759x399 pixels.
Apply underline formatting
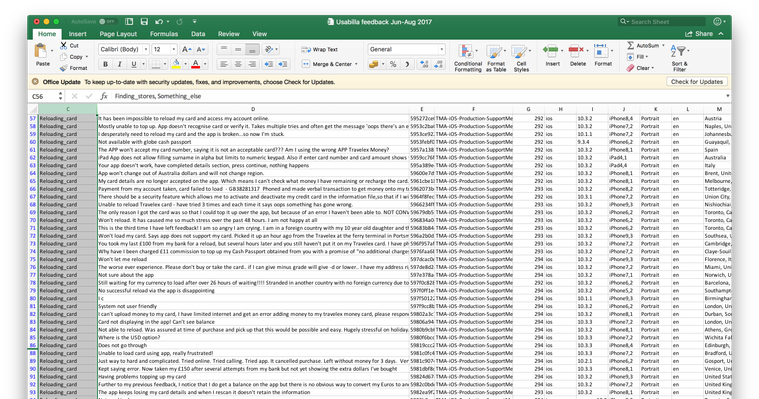[134, 64]
